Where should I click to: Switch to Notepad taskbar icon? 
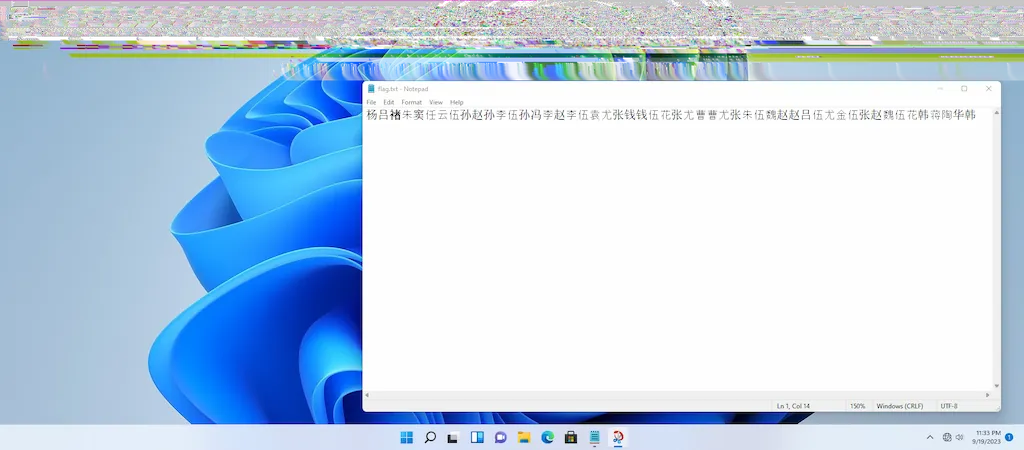click(x=595, y=437)
